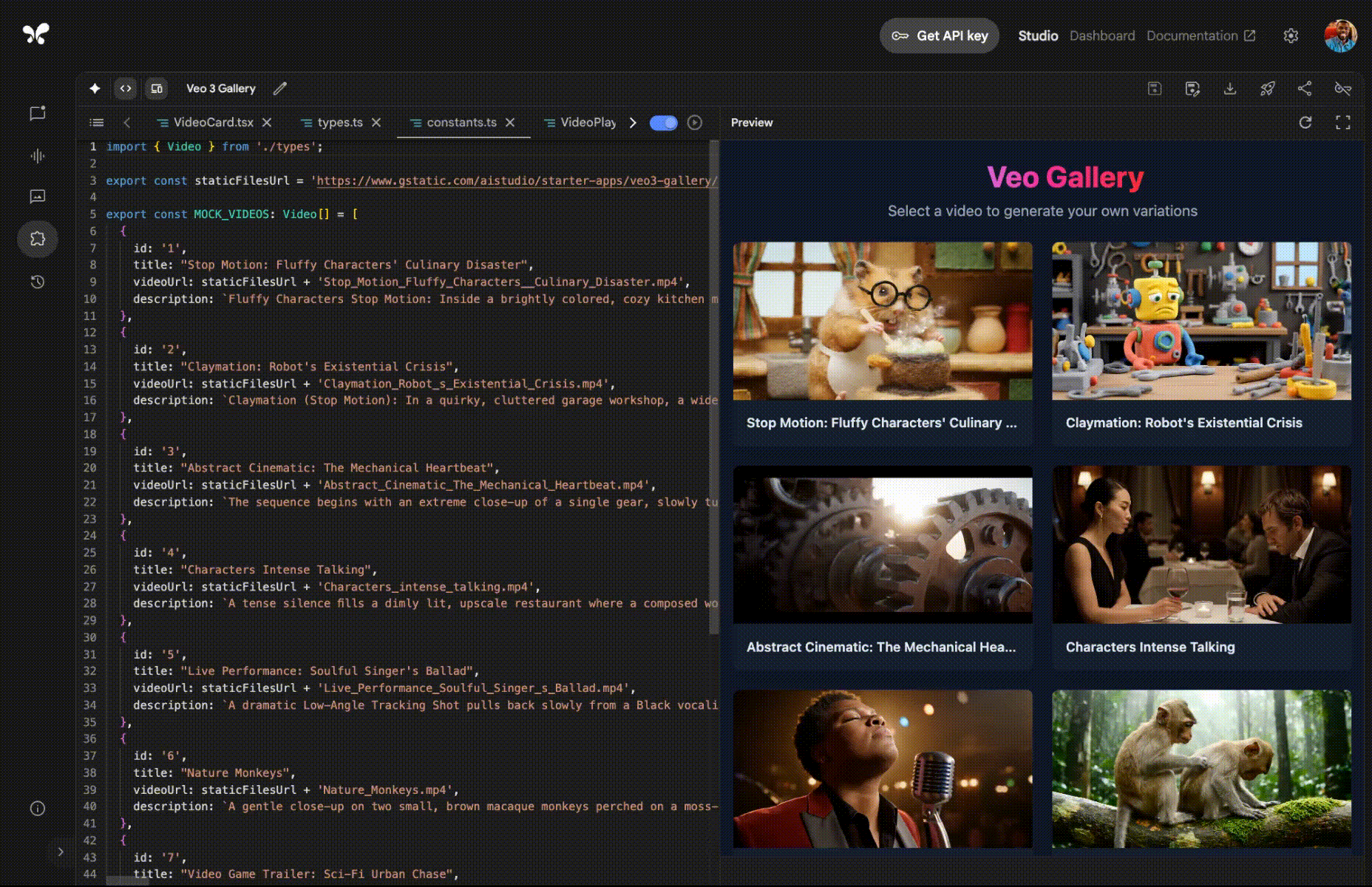This screenshot has width=1372, height=887.
Task: Click the crossed-out icon beside the share icon
Action: (x=1343, y=89)
